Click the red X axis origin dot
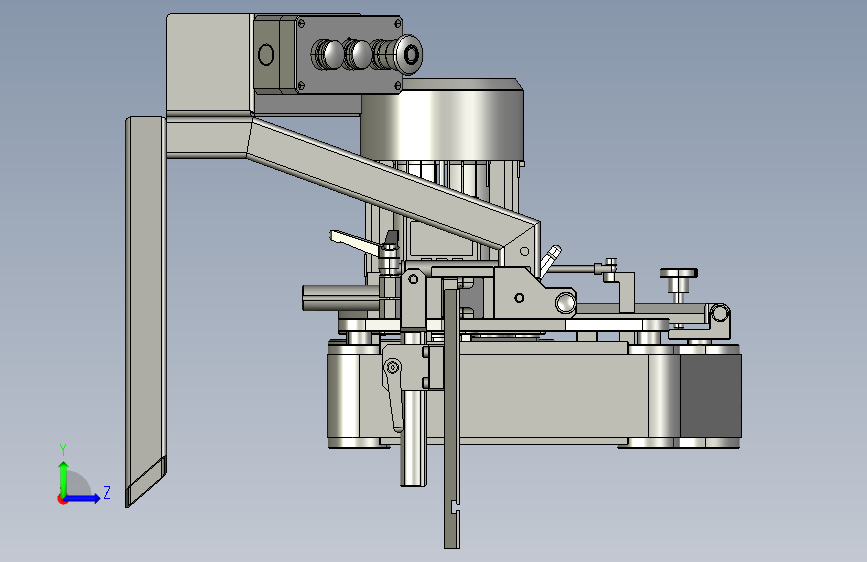The height and width of the screenshot is (562, 867). click(x=62, y=499)
